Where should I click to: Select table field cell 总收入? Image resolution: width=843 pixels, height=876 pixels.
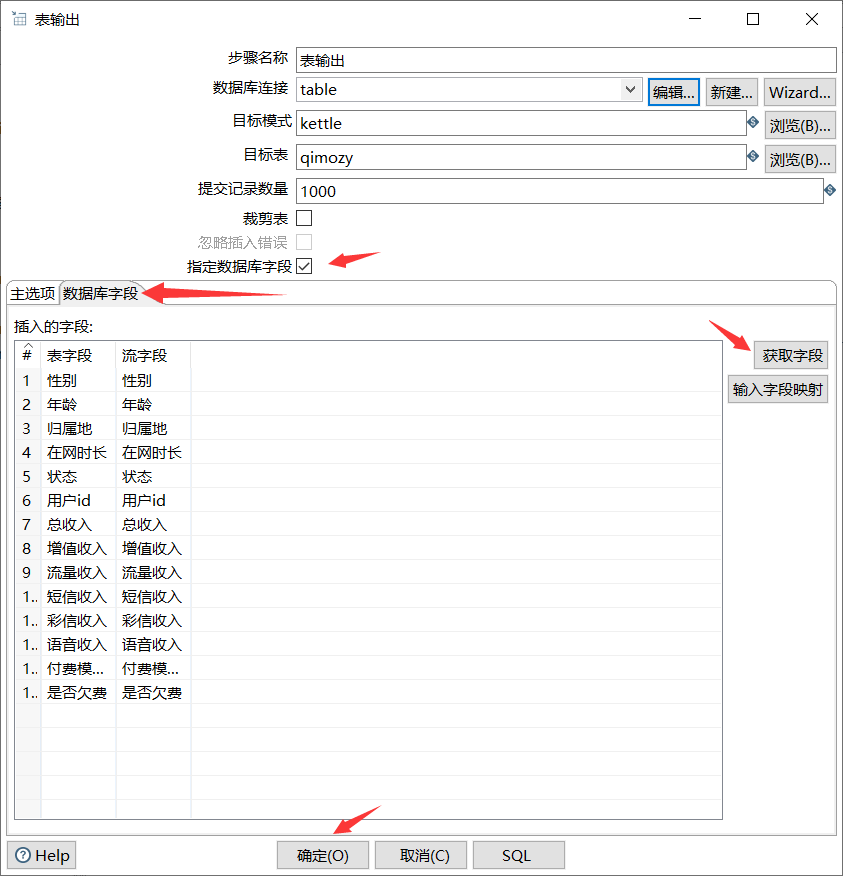point(78,525)
